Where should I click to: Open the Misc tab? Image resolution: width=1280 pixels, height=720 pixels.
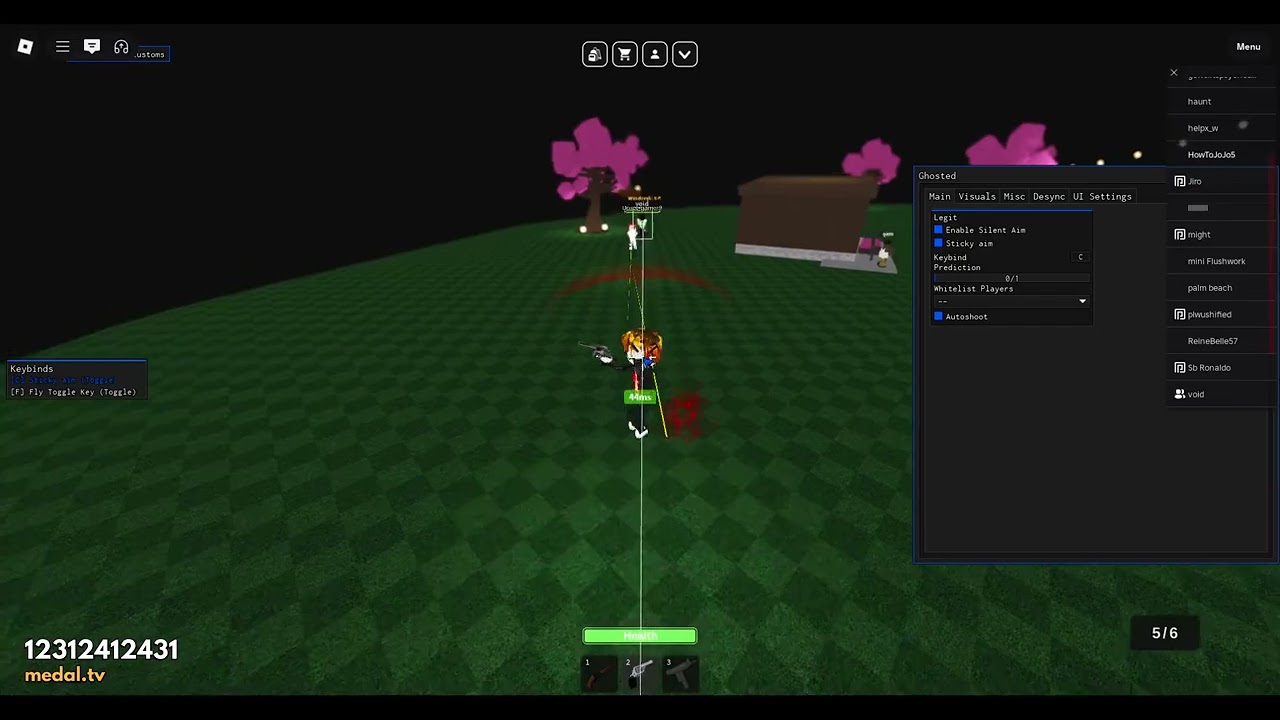click(x=1014, y=197)
